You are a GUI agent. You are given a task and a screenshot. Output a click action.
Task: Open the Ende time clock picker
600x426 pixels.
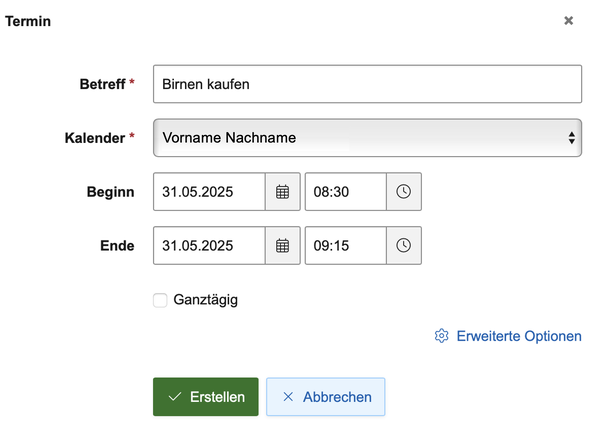tap(404, 245)
